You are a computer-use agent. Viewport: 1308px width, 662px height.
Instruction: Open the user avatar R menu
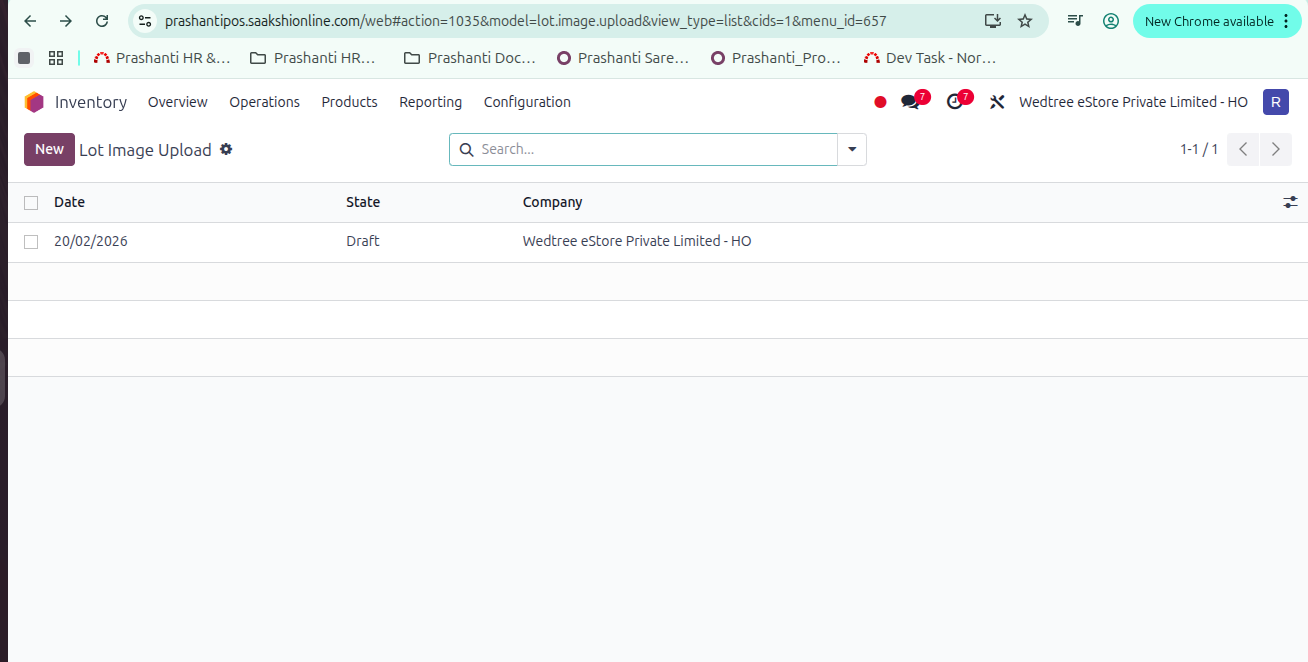1275,102
